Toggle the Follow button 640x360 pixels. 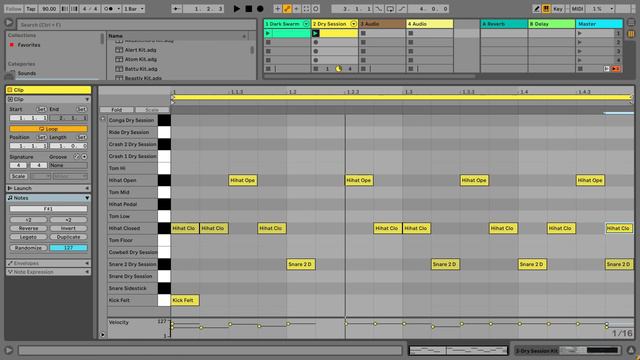pyautogui.click(x=13, y=9)
